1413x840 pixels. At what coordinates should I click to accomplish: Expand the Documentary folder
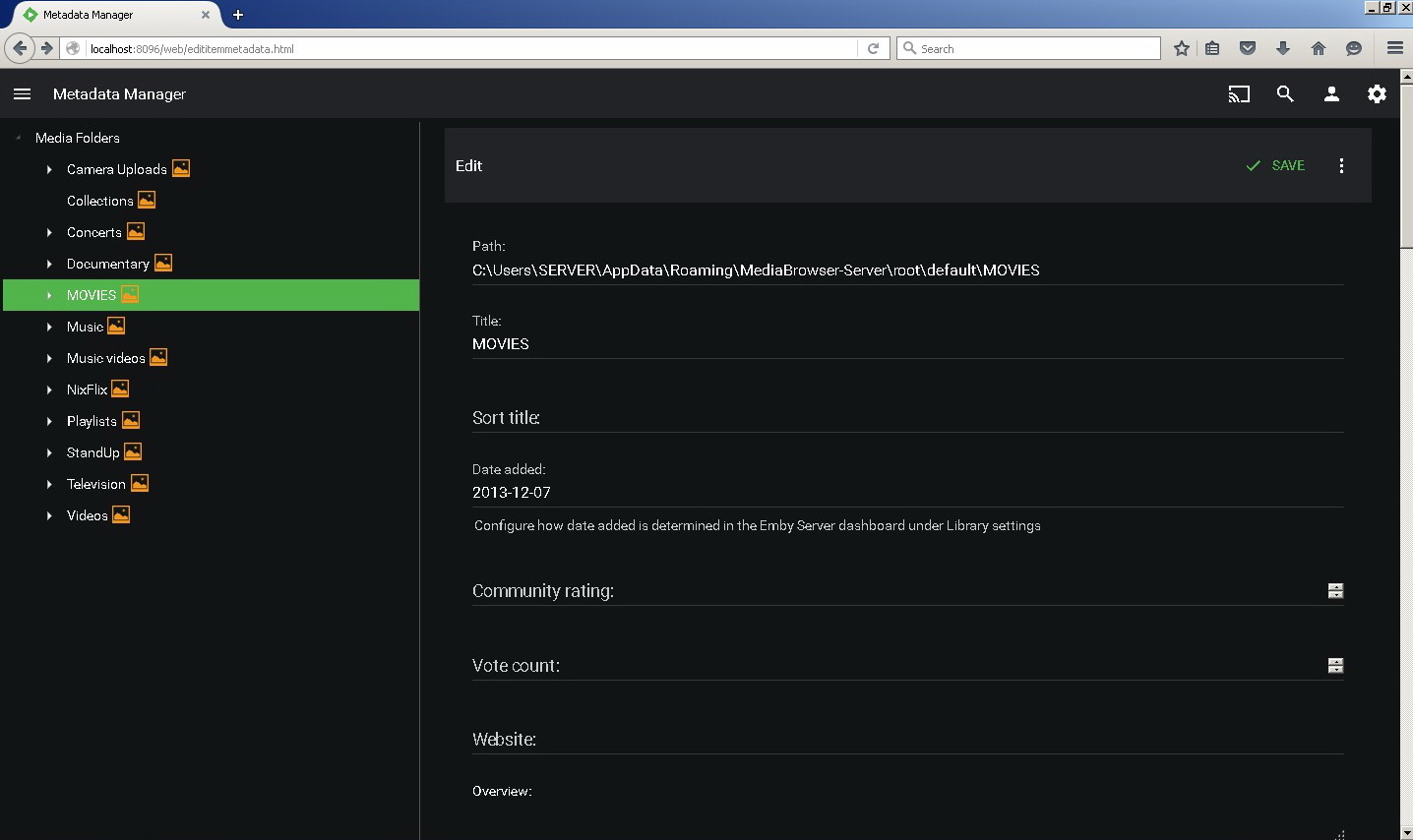[49, 264]
